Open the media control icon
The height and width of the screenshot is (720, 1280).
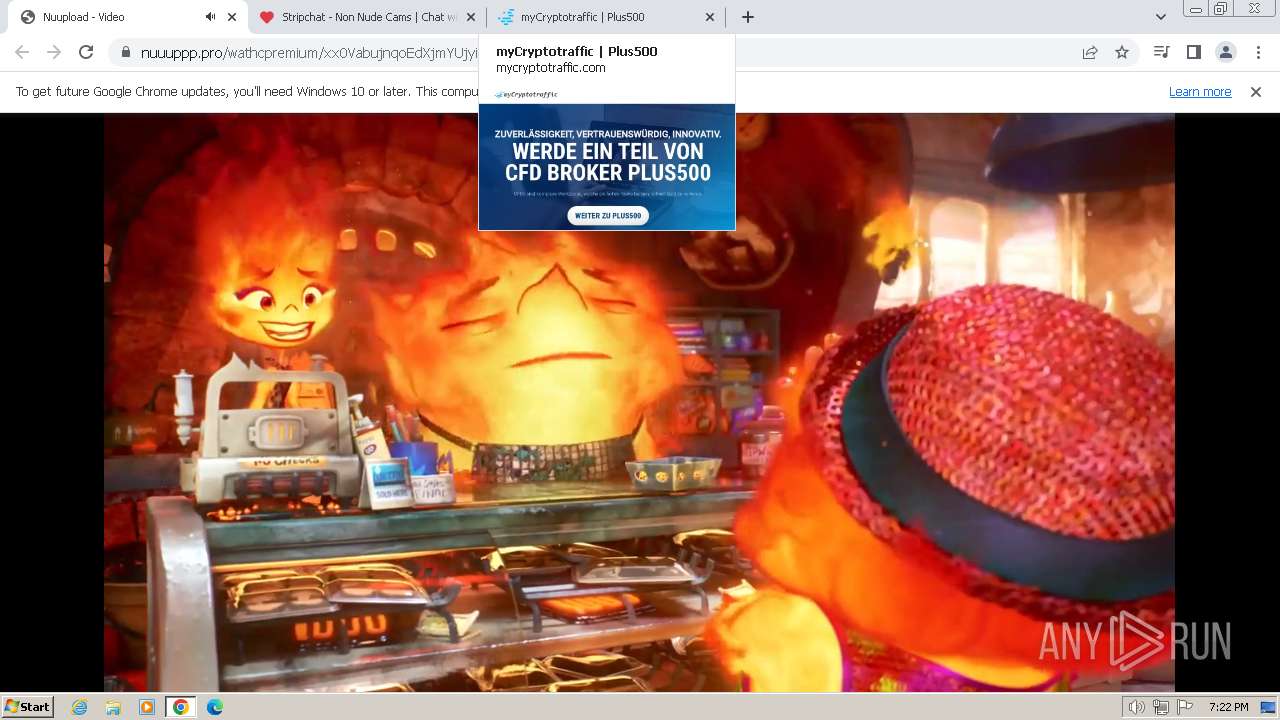[1161, 52]
